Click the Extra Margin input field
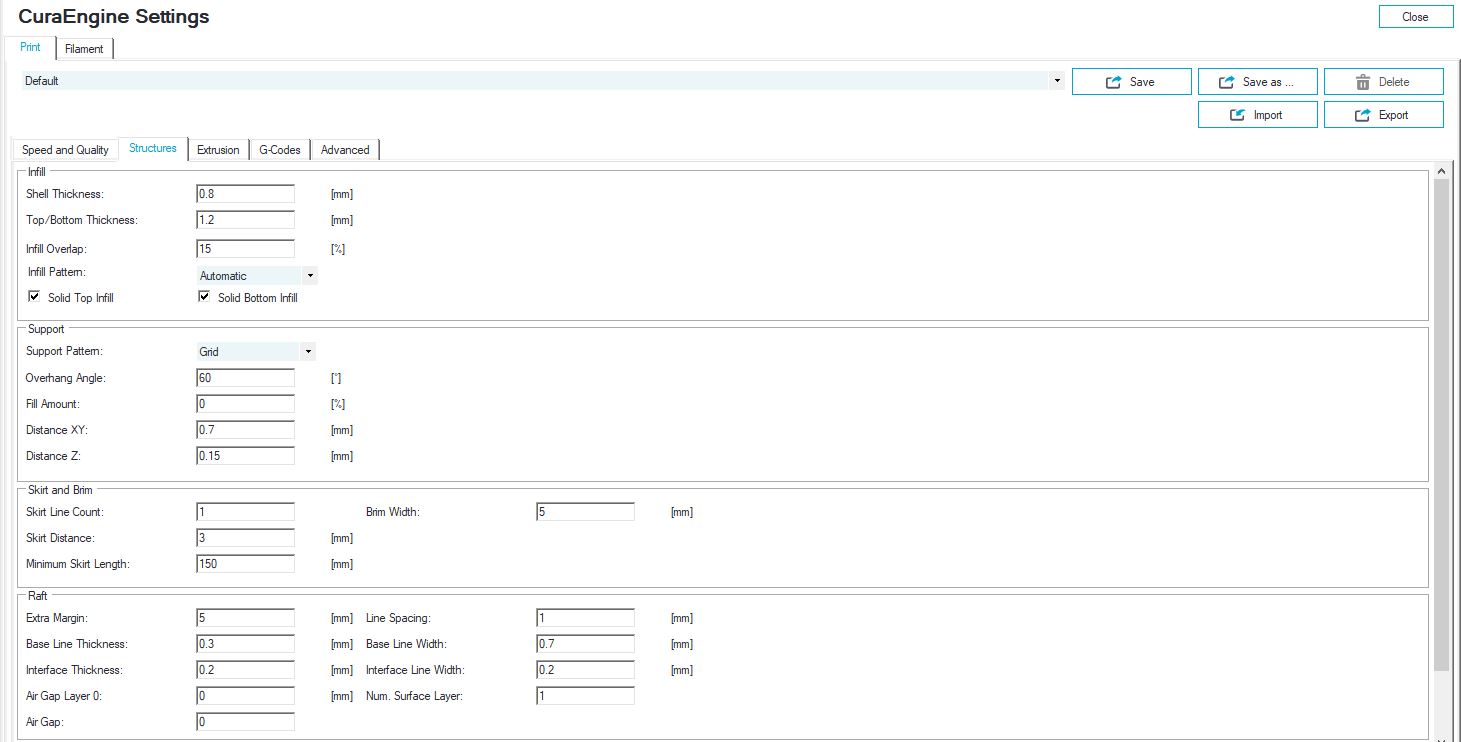Image resolution: width=1461 pixels, height=742 pixels. point(246,618)
